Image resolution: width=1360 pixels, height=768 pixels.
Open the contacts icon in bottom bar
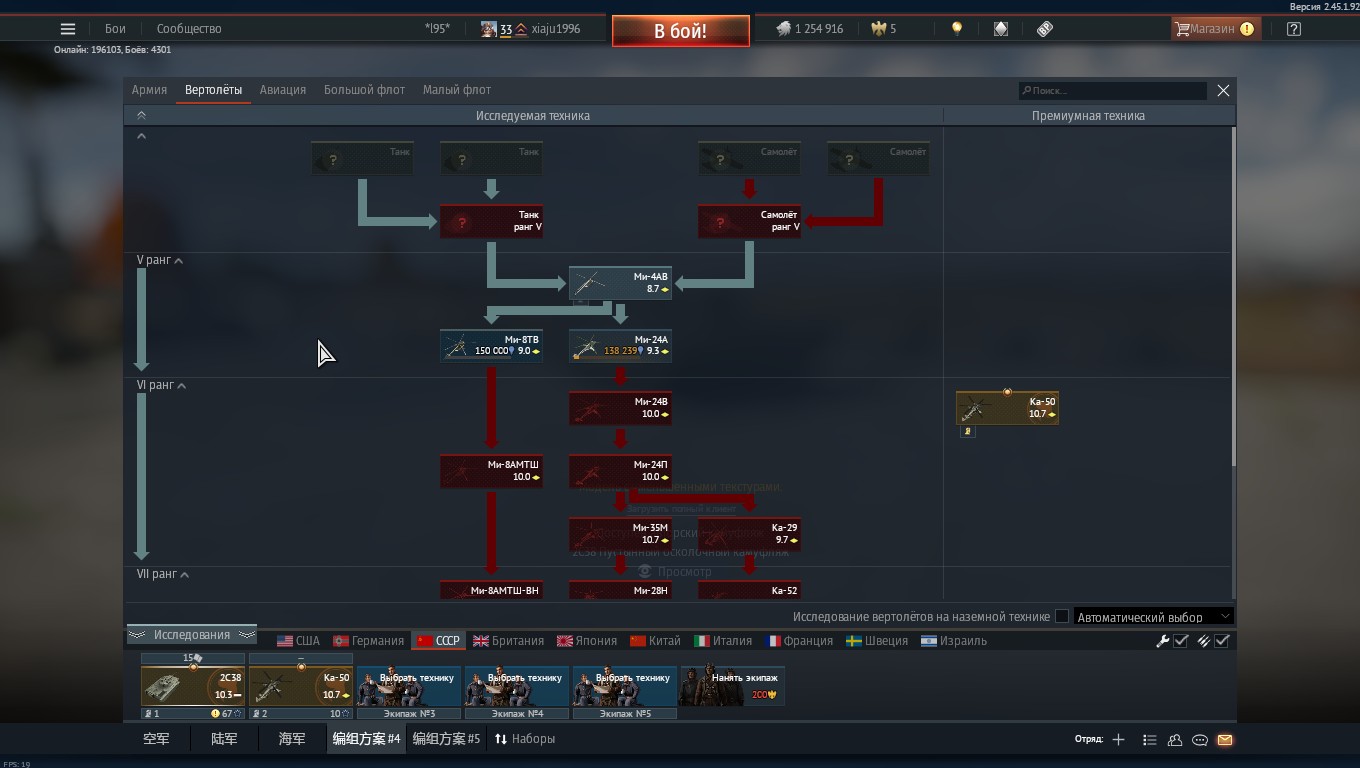click(x=1175, y=740)
